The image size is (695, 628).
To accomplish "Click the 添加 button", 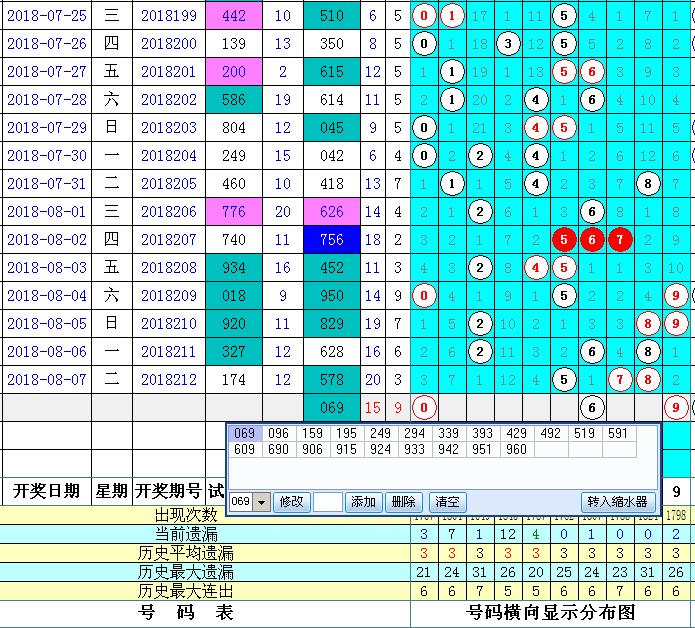I will 363,502.
